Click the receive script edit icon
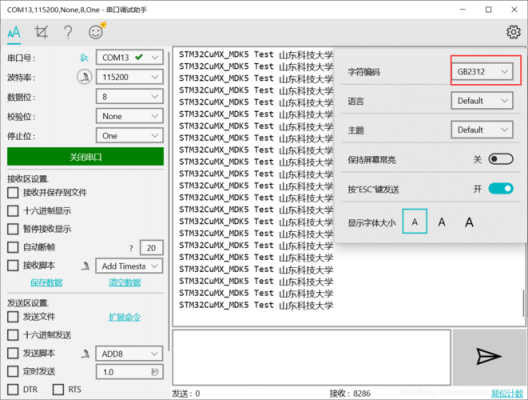Screen dimensions: 528x400 click(x=86, y=266)
